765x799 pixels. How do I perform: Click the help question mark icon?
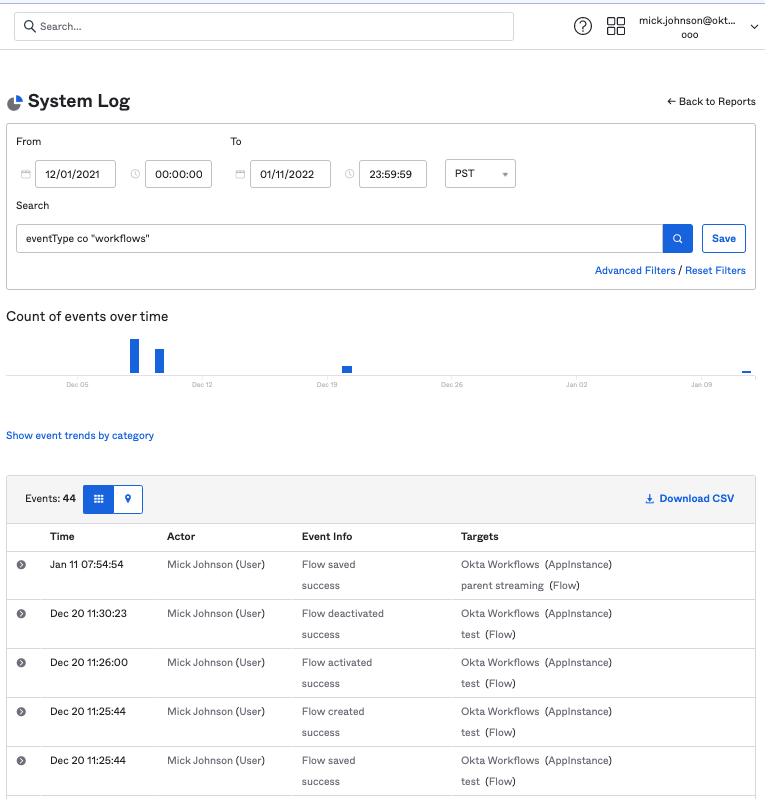click(x=583, y=26)
